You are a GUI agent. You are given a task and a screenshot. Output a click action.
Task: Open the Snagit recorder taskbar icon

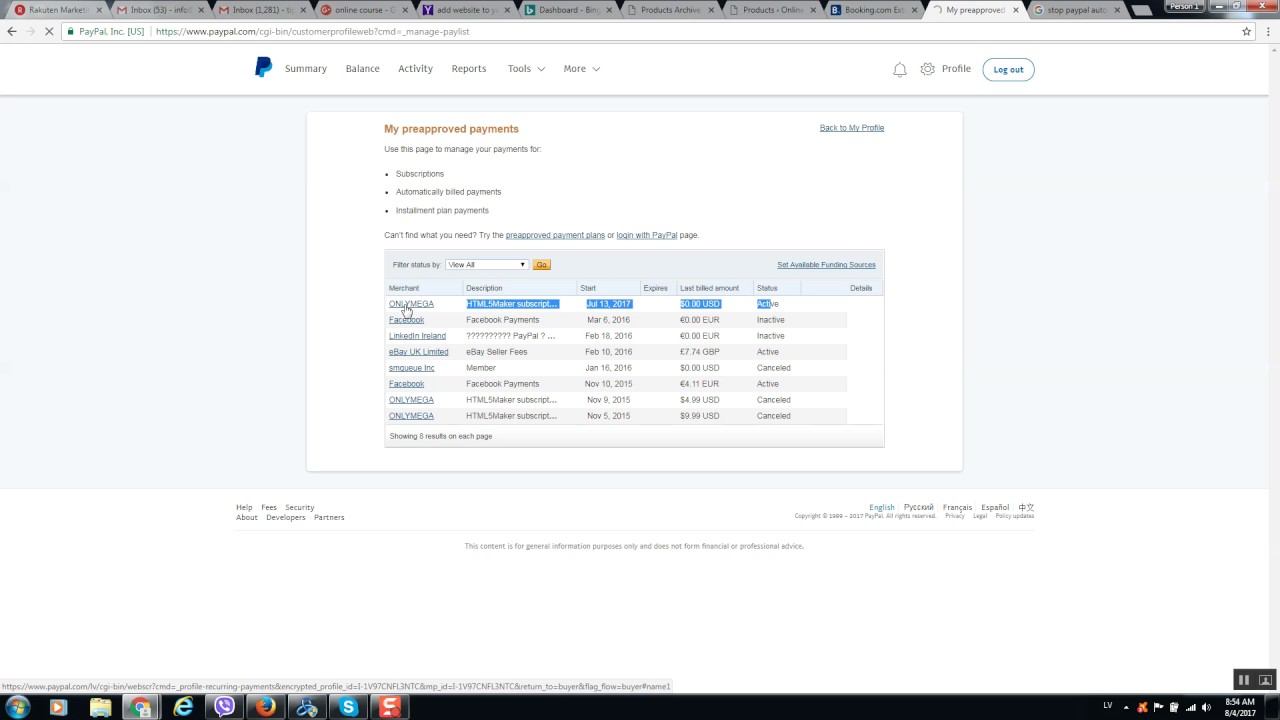click(390, 708)
